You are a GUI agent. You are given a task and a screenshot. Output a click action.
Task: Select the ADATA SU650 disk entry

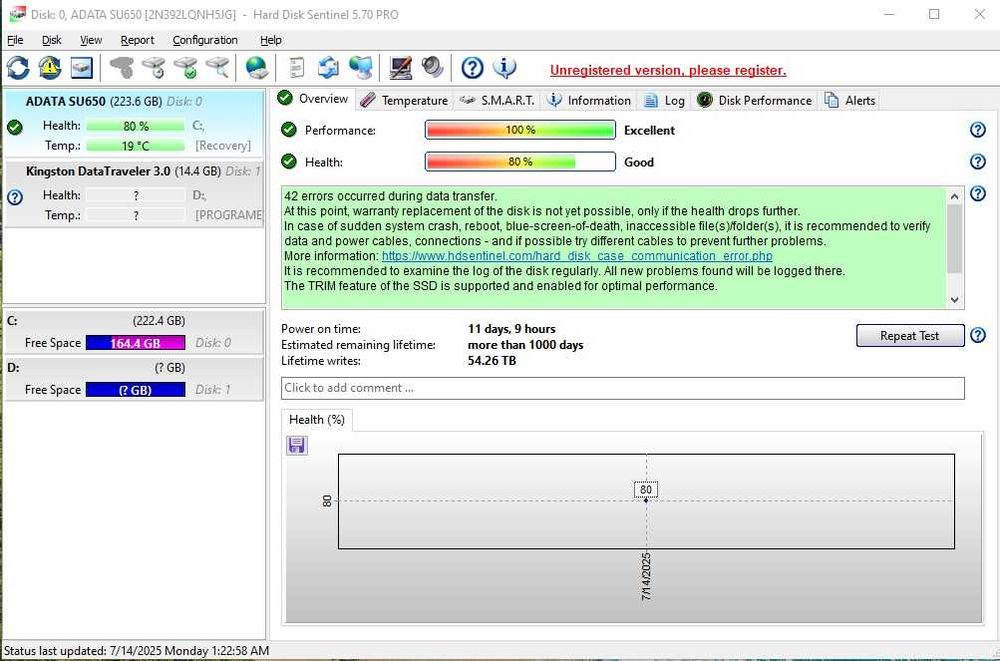pyautogui.click(x=133, y=123)
